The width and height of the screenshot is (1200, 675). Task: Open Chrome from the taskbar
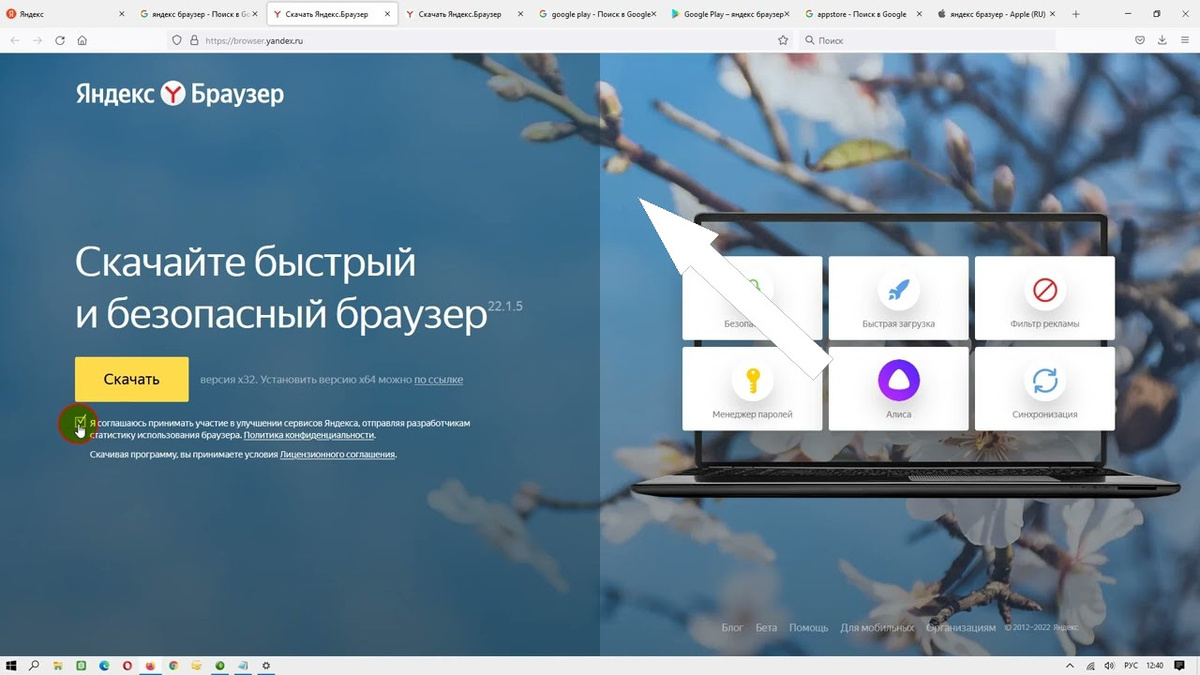[x=173, y=665]
